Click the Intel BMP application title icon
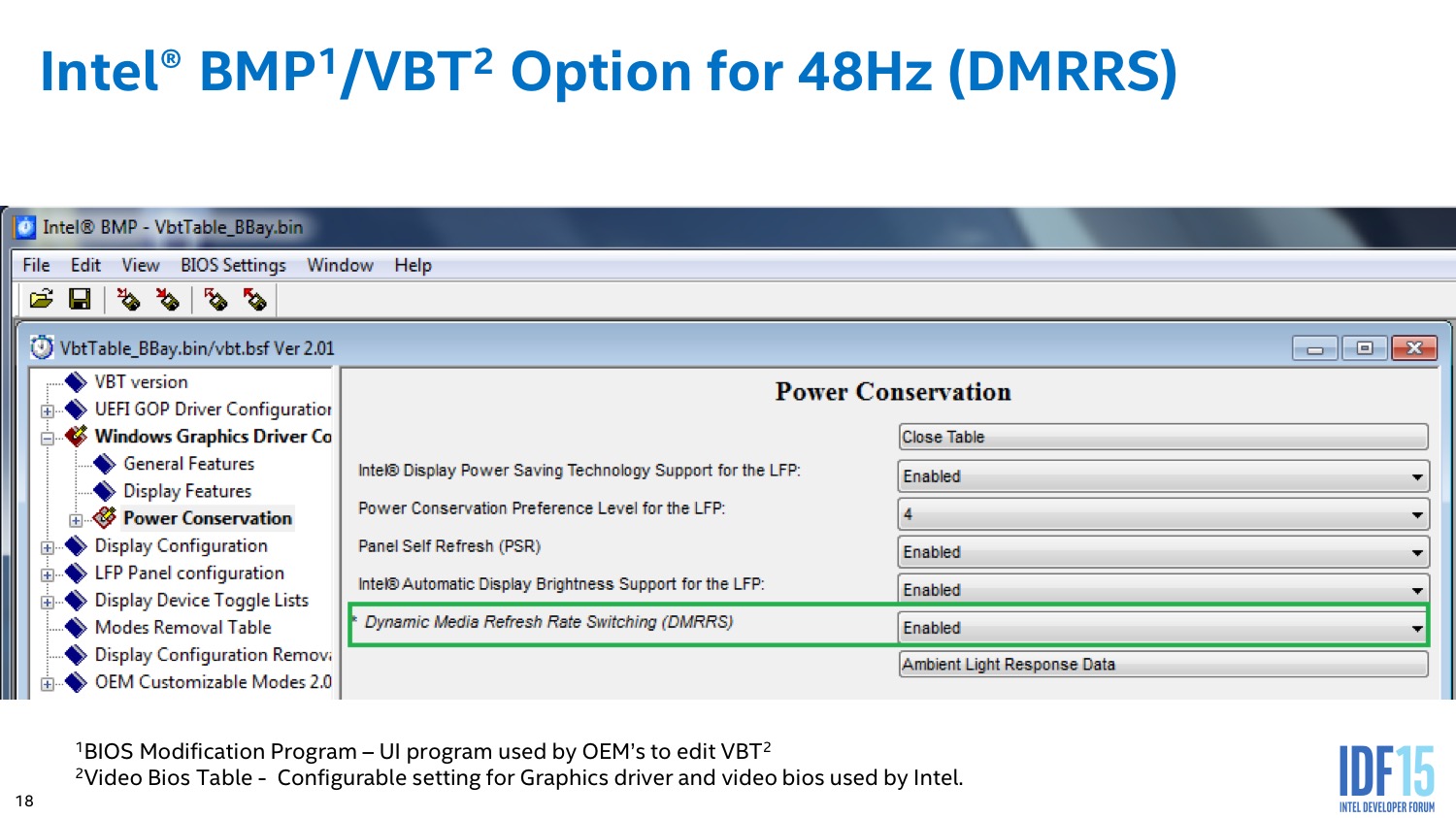Image resolution: width=1456 pixels, height=818 pixels. (25, 227)
